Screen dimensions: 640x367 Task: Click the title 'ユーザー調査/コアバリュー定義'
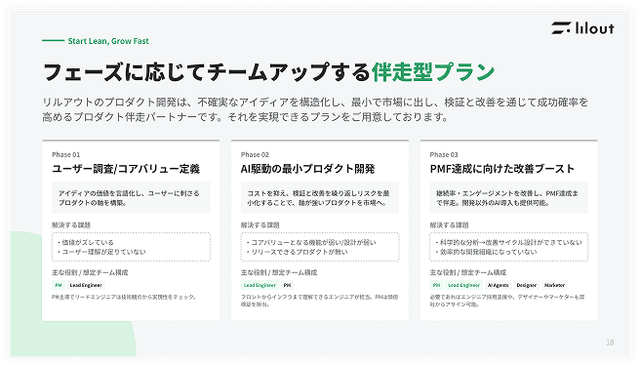(126, 169)
